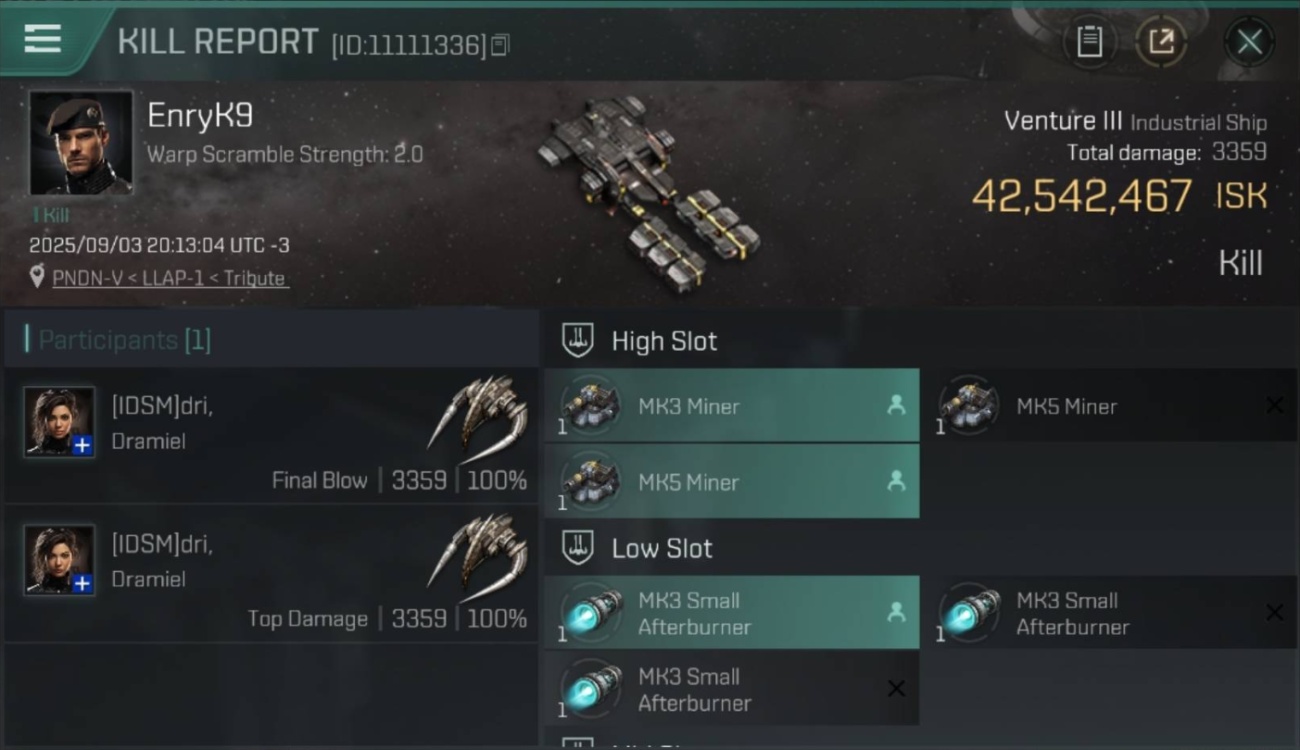Select the MK3 Miner module
1300x750 pixels.
732,406
